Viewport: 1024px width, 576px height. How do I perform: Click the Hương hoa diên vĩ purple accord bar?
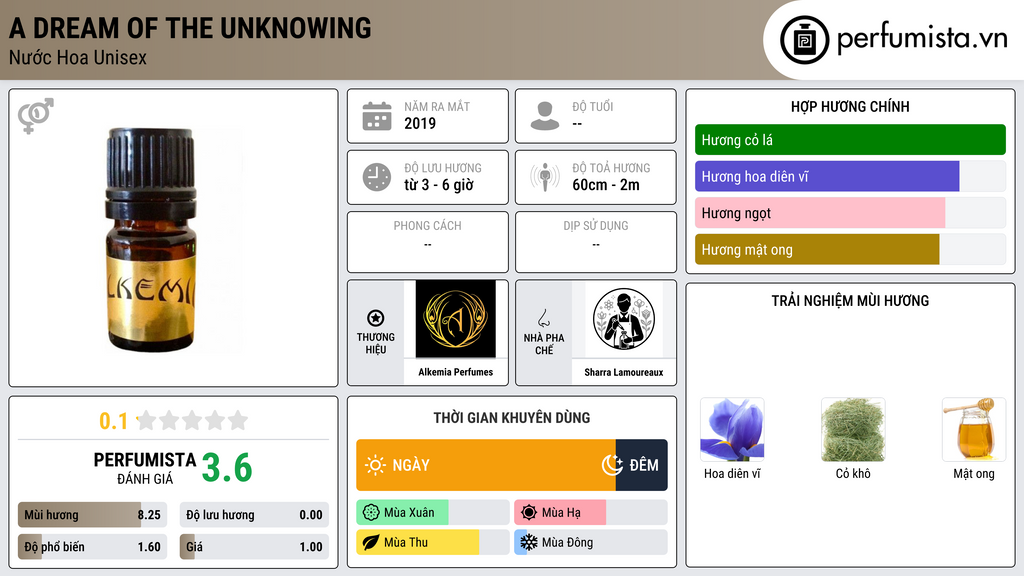tap(850, 176)
